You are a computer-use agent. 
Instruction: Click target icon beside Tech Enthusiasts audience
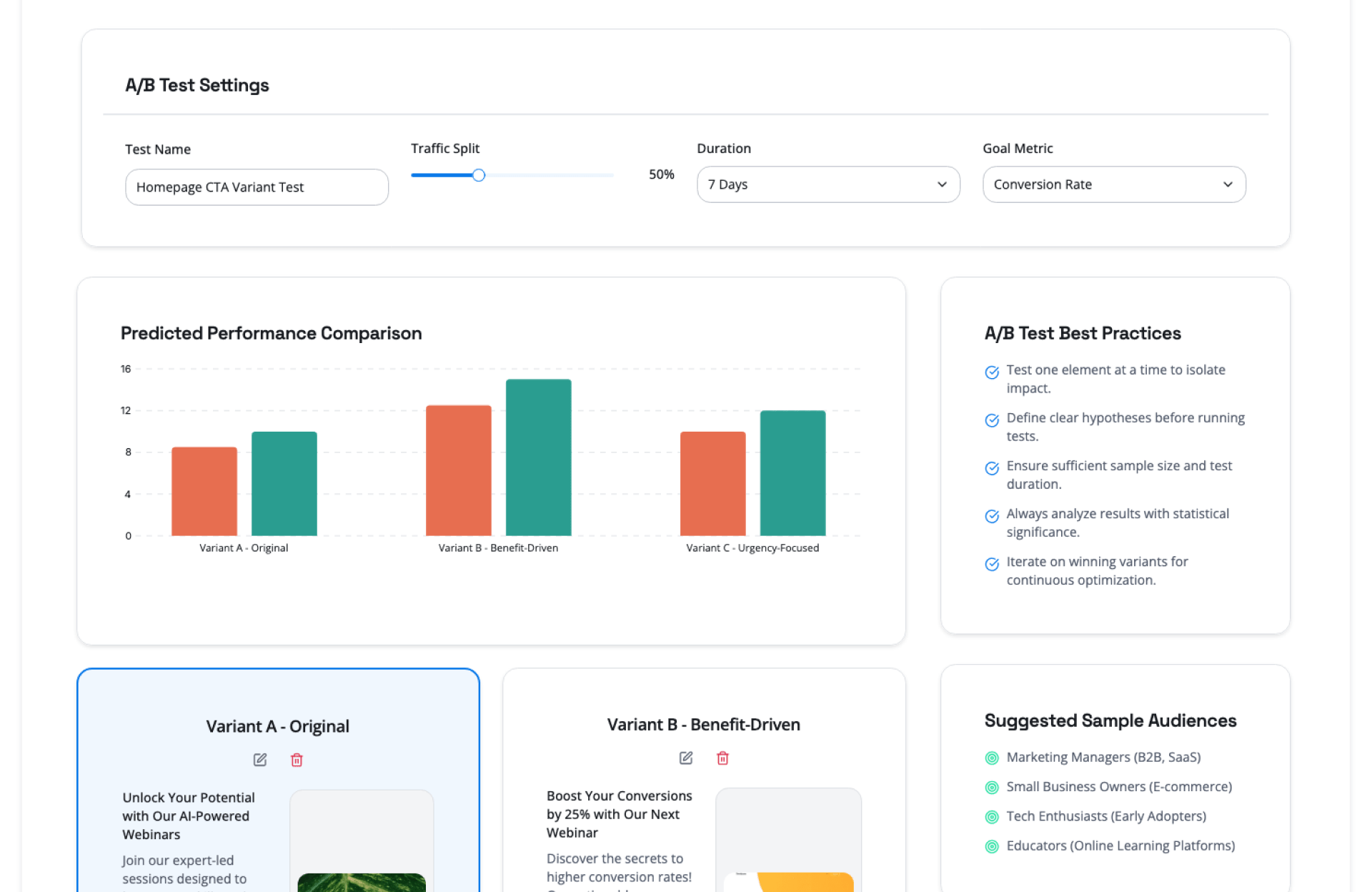992,817
